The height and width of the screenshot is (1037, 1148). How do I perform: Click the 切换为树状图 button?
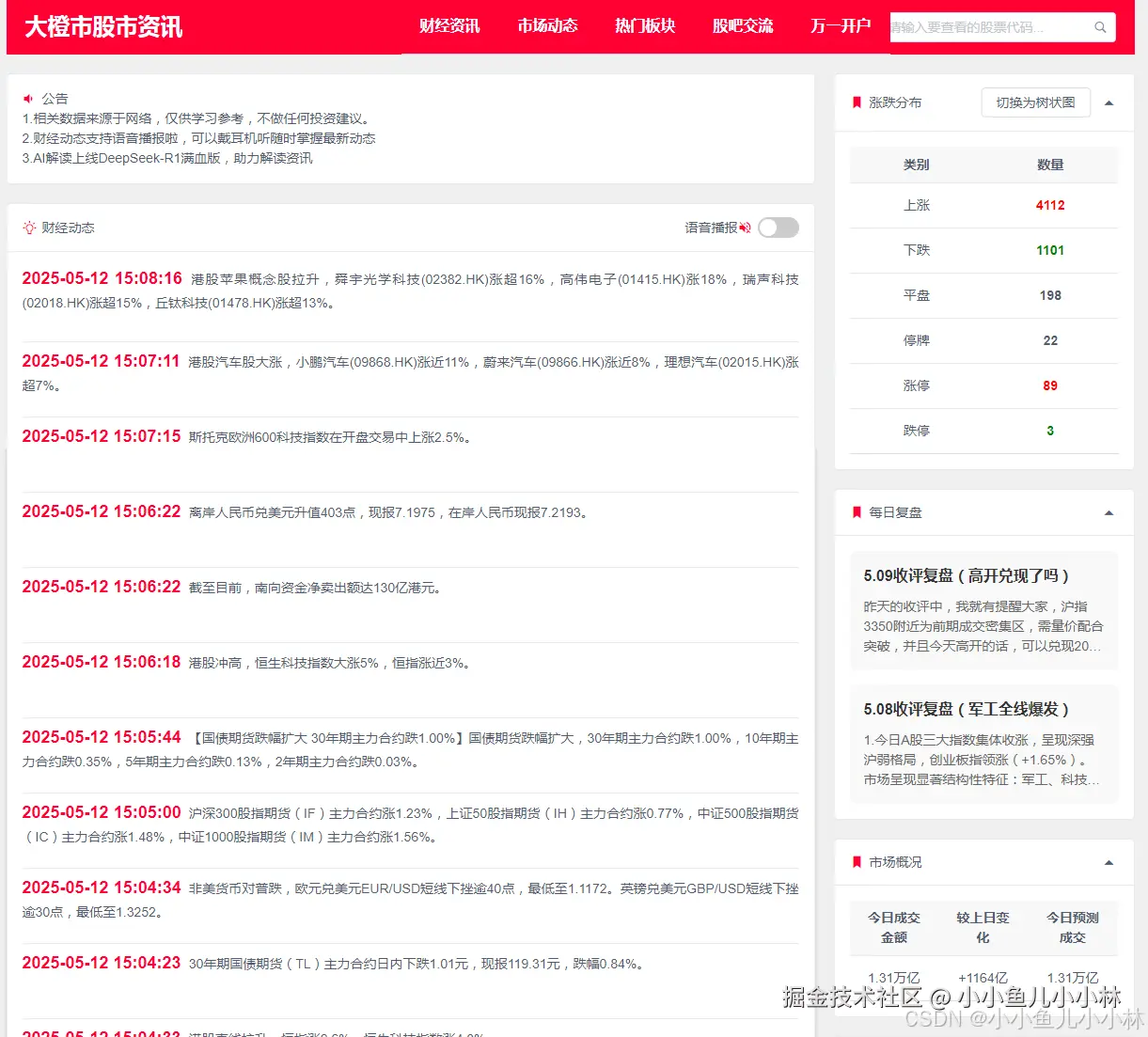[1035, 102]
